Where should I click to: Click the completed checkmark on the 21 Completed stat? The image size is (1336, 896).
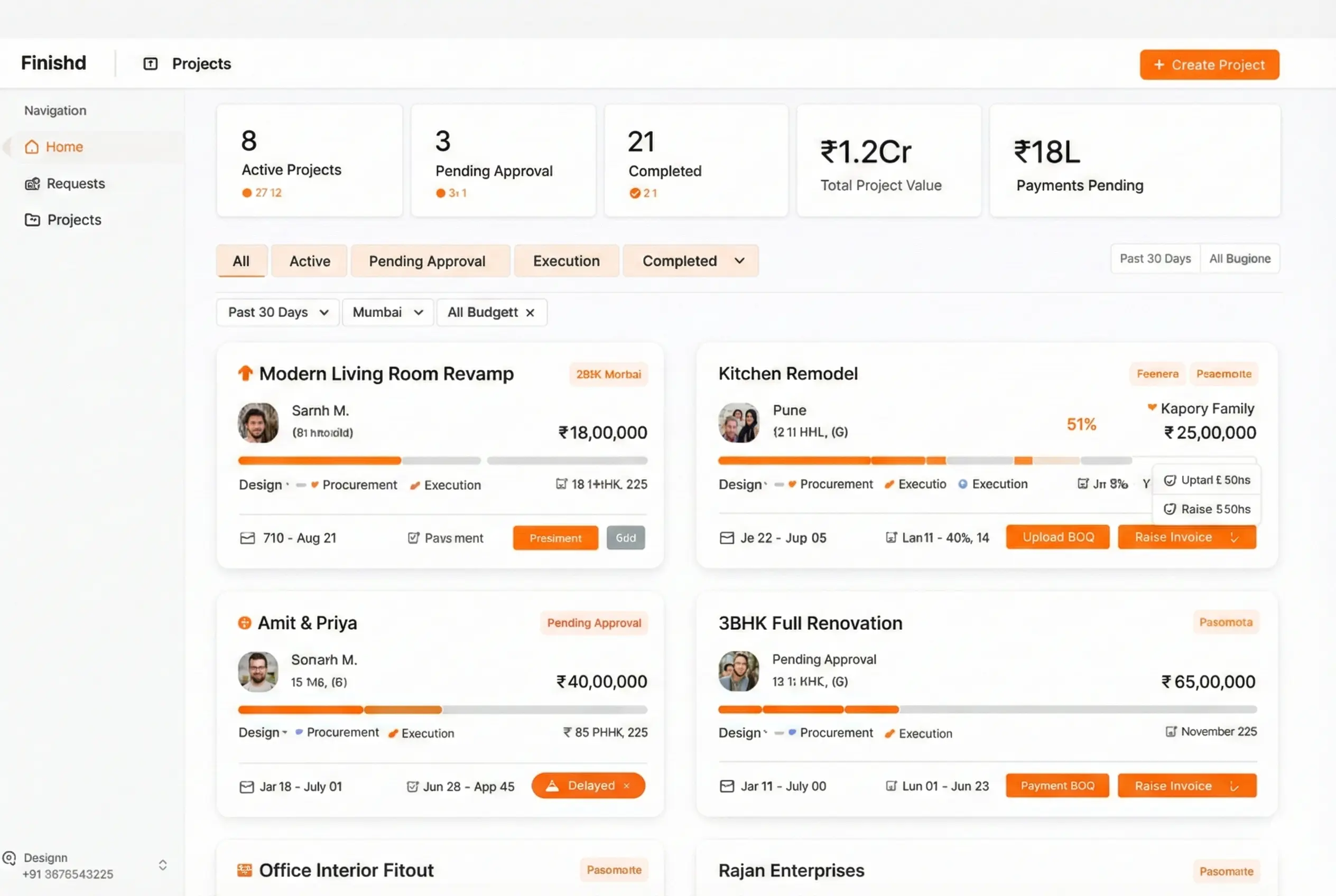point(636,193)
